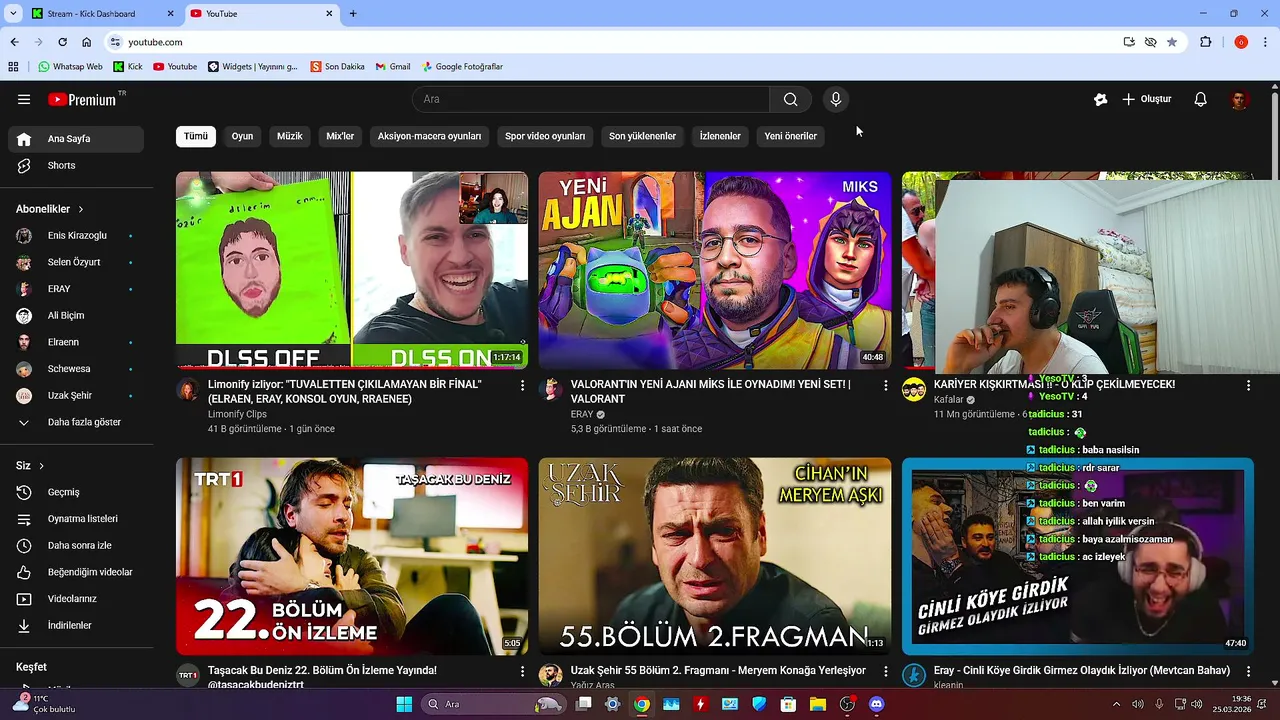Viewport: 1280px width, 720px height.
Task: Open Videolarınız in sidebar
Action: [x=76, y=599]
